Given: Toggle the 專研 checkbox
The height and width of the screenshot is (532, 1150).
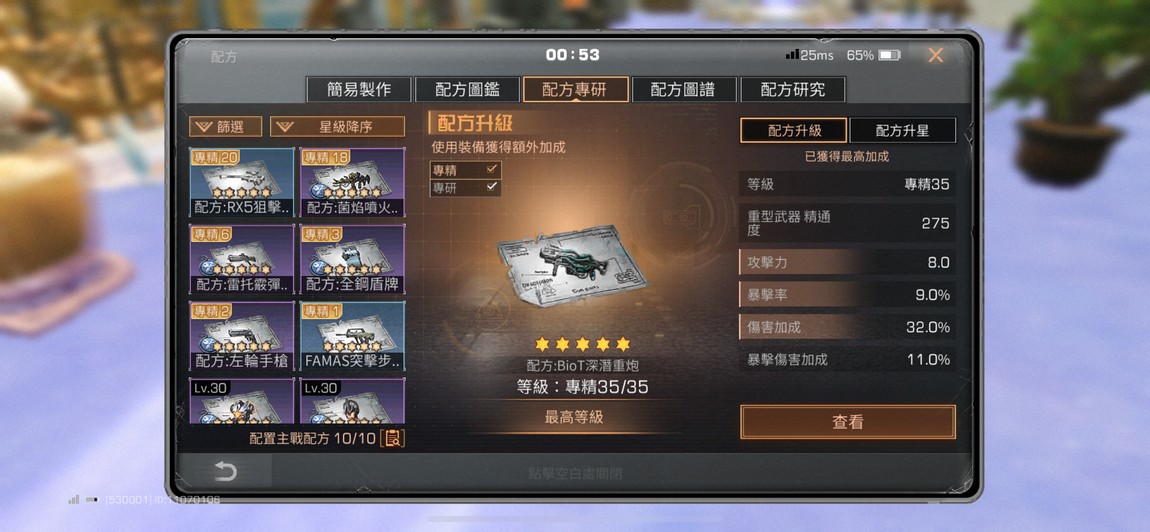Looking at the screenshot, I should 492,187.
